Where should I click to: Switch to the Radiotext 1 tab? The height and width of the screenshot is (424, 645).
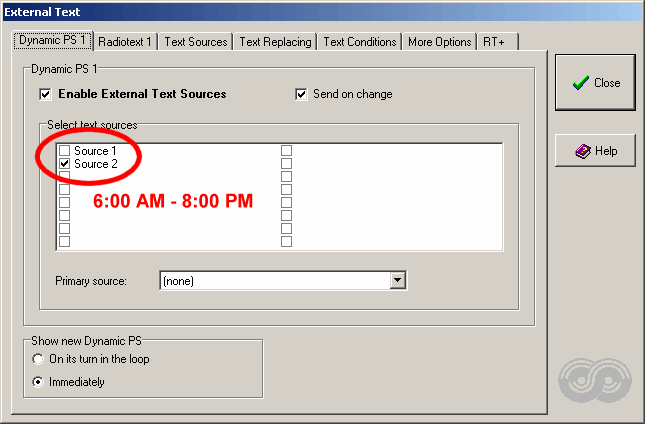125,42
